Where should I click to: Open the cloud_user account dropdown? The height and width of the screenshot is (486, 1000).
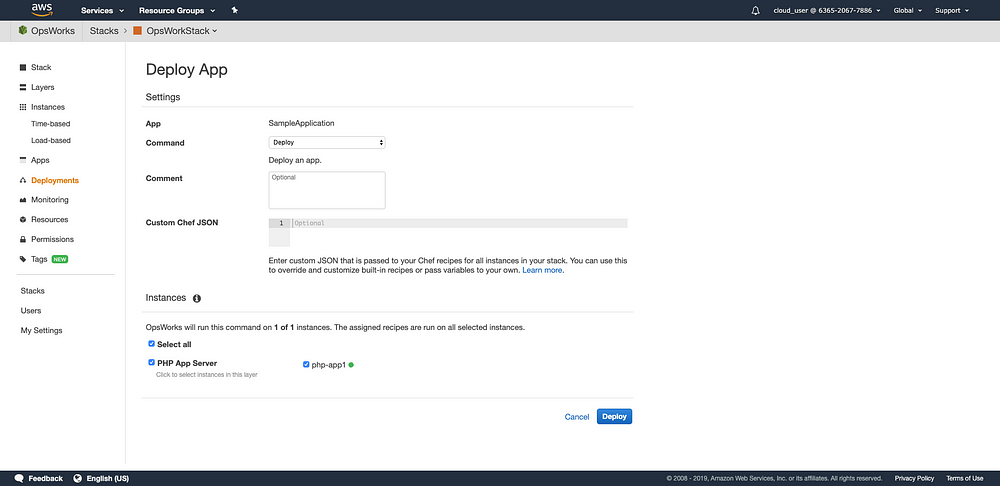[x=827, y=11]
